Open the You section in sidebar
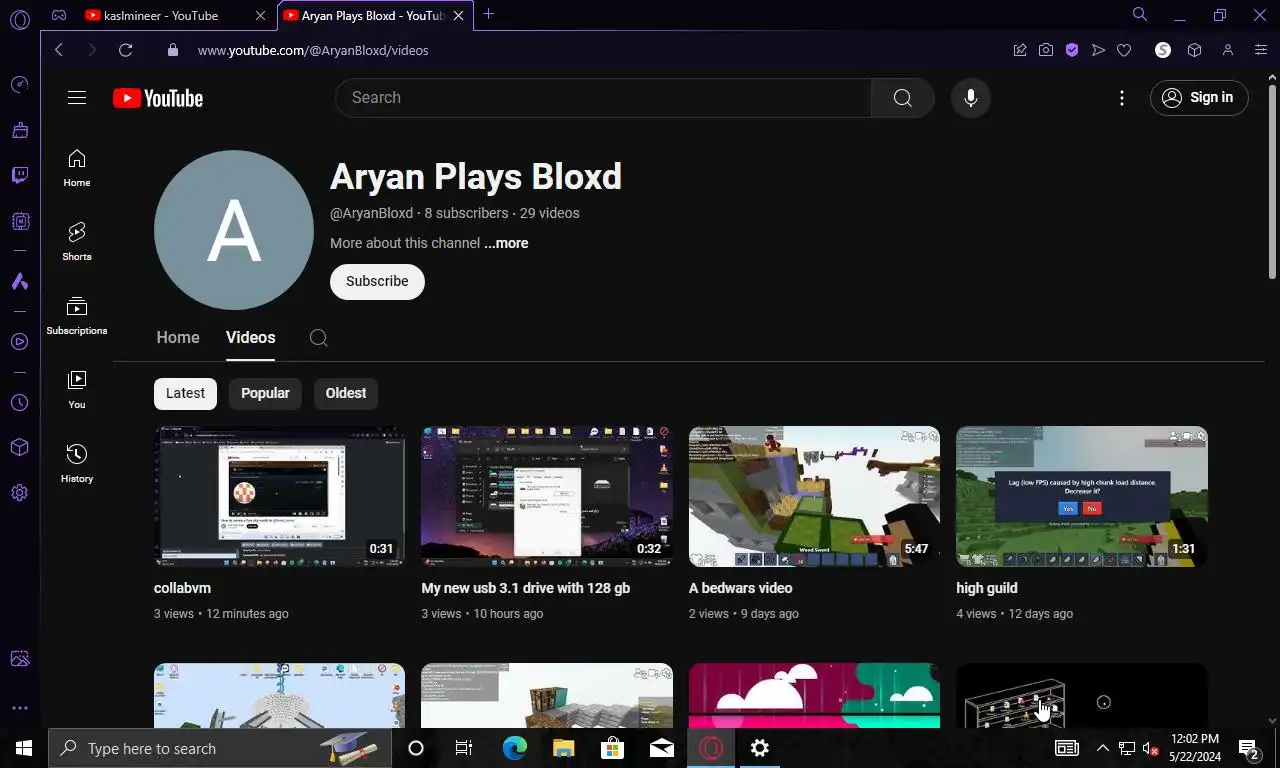 point(77,390)
